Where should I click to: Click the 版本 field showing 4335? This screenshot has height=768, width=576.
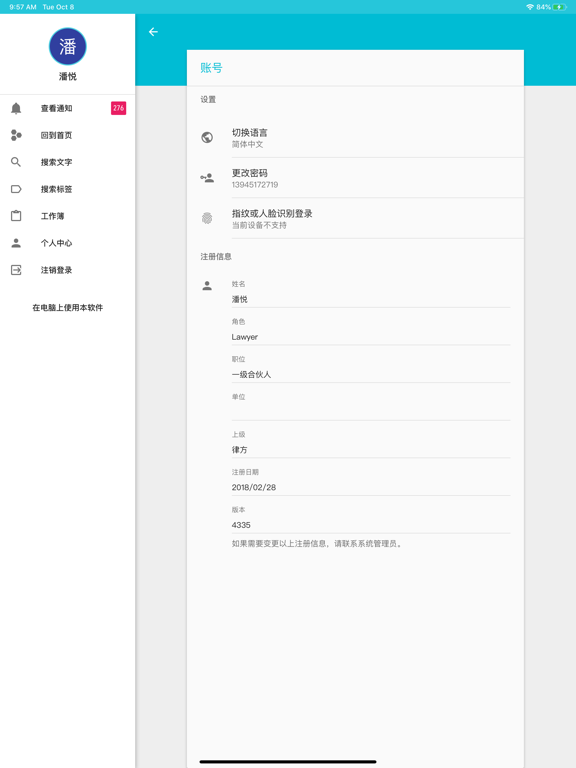(371, 525)
